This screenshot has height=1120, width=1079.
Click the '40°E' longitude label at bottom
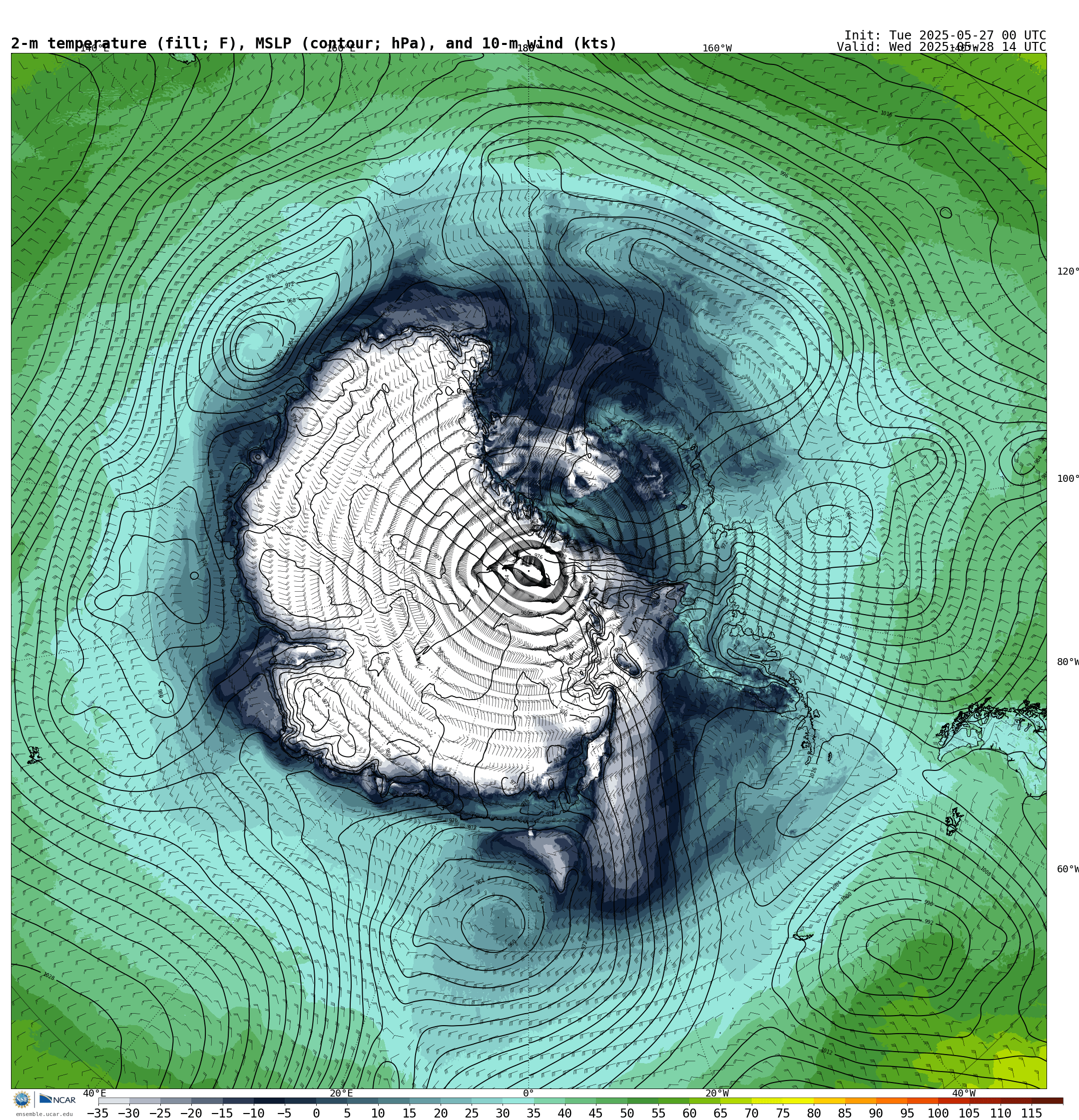coord(94,1094)
